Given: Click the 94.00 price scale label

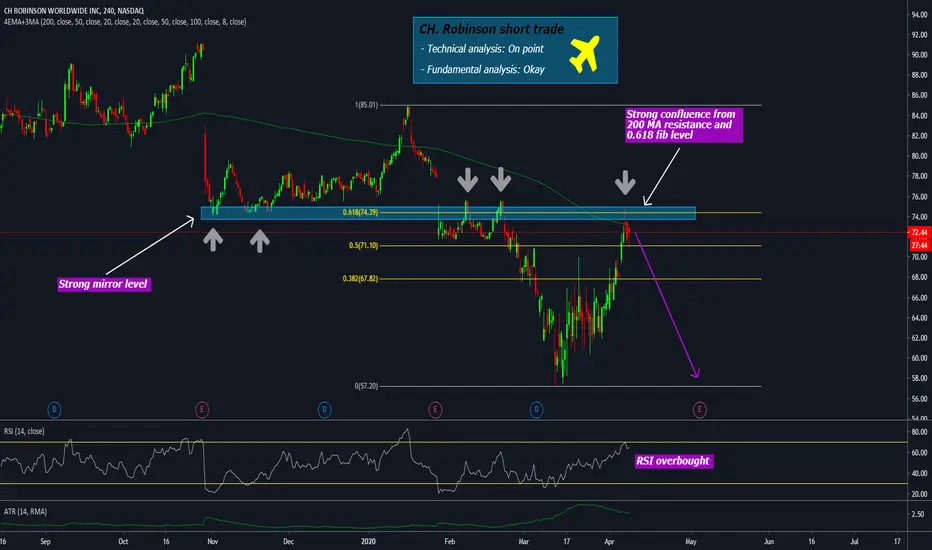Looking at the screenshot, I should click(x=919, y=14).
